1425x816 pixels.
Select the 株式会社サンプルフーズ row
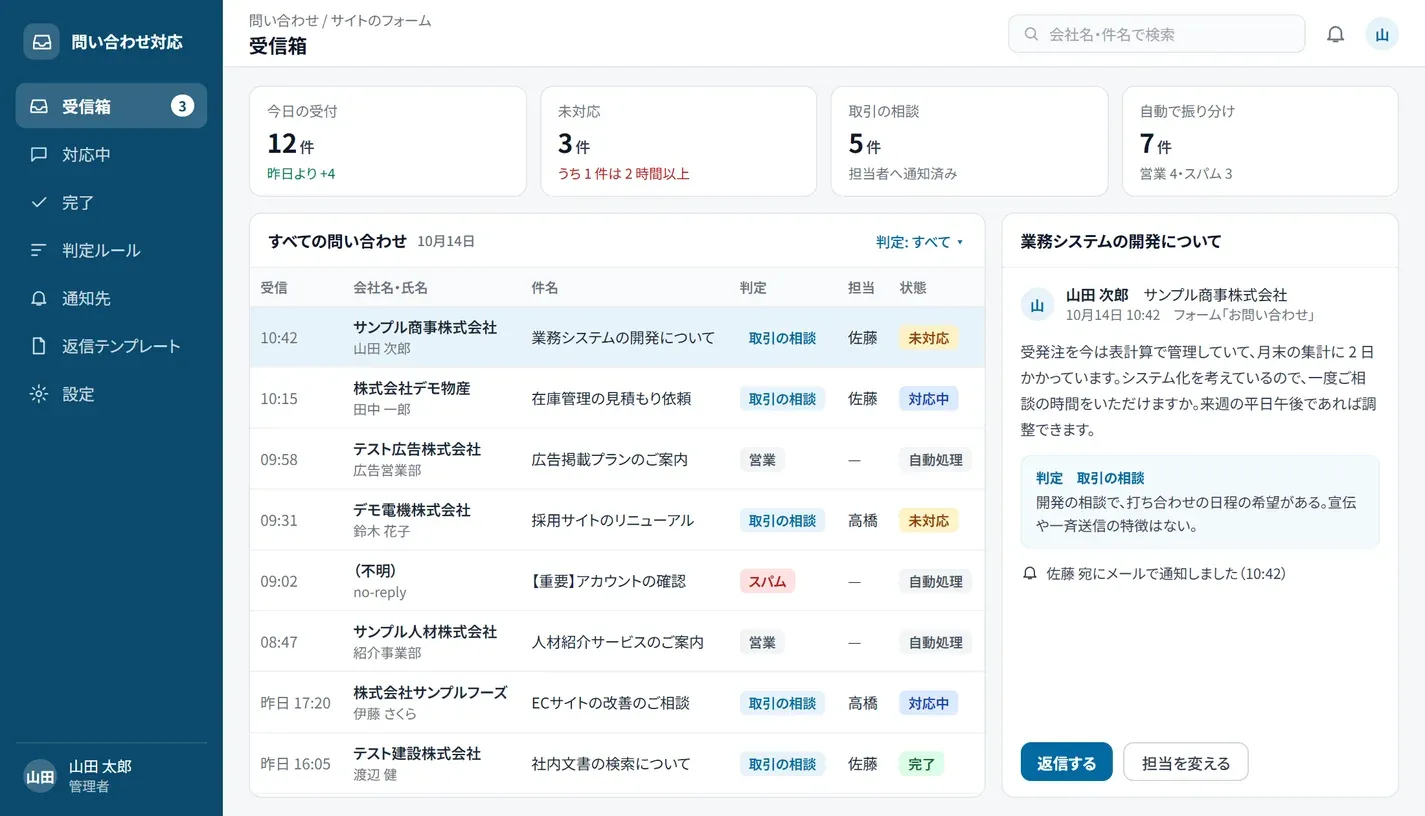point(617,703)
